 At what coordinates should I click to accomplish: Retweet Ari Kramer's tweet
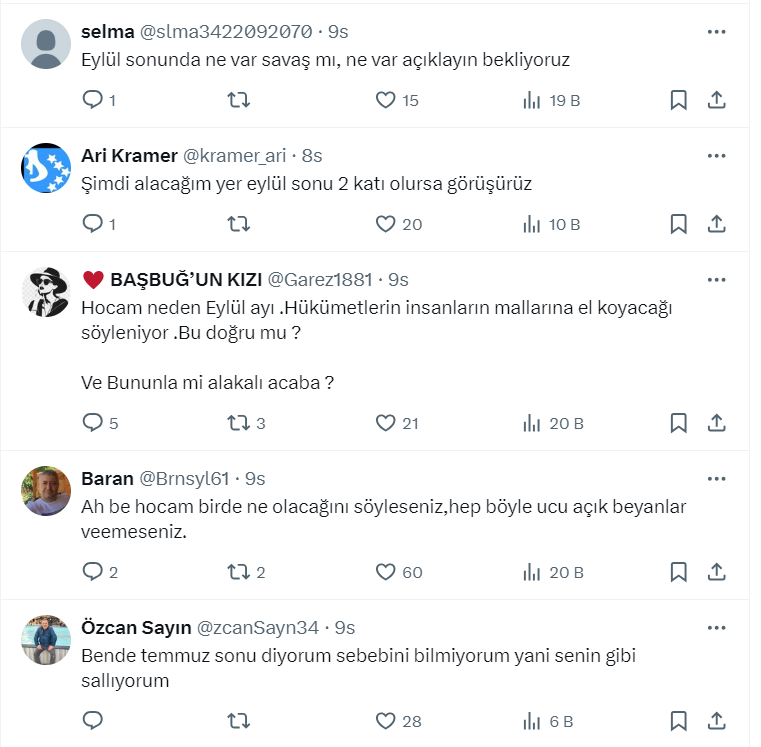pyautogui.click(x=239, y=224)
